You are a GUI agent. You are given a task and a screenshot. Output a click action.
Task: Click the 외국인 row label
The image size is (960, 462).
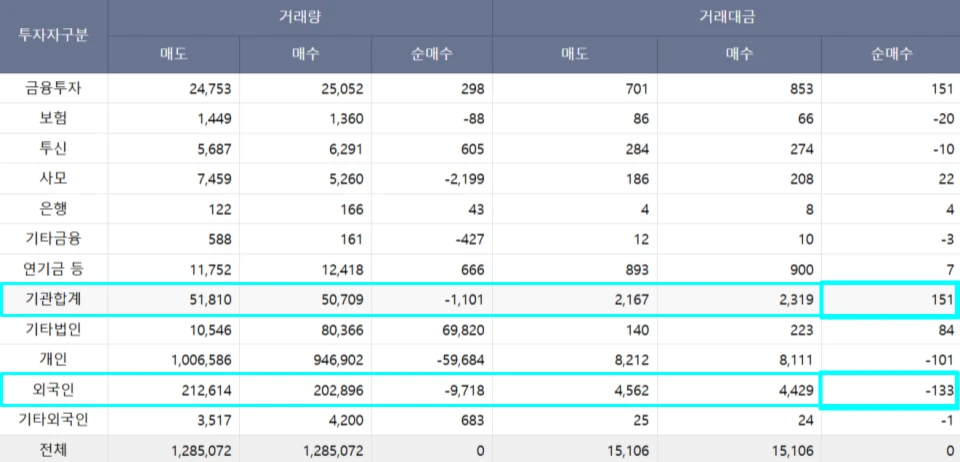53,389
